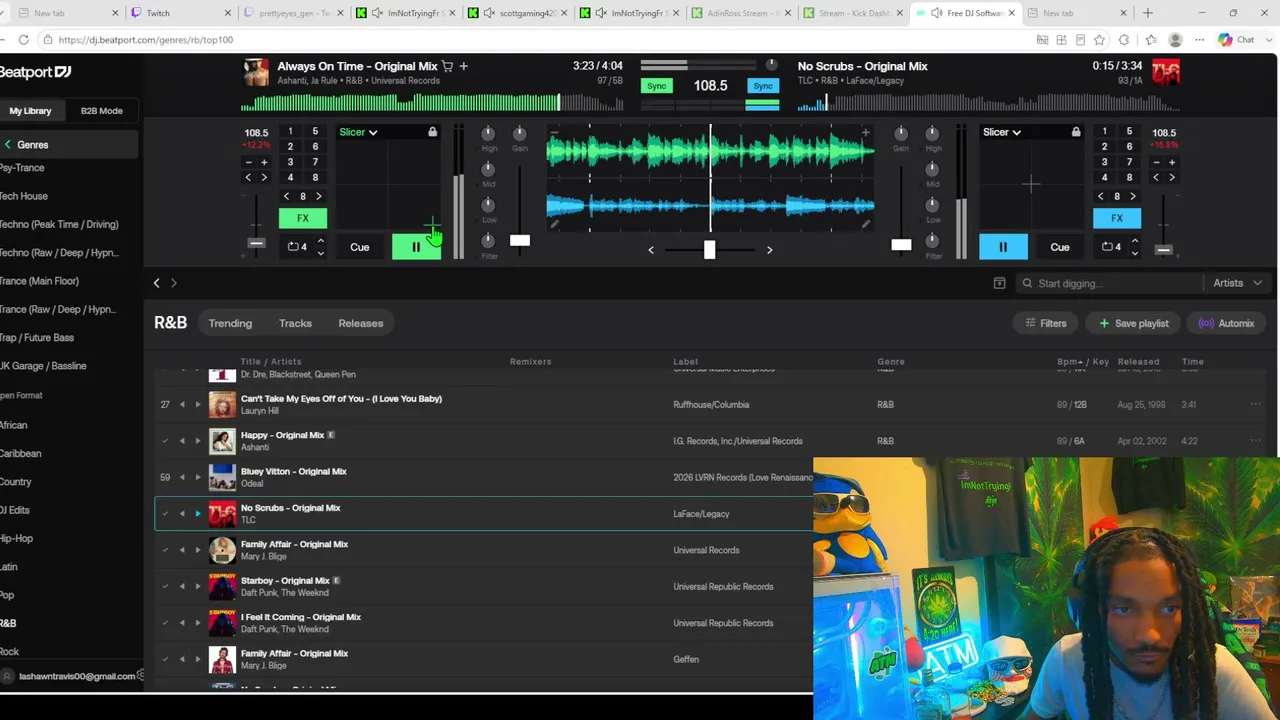Hit the right deck Cue button
Image resolution: width=1280 pixels, height=720 pixels.
1060,247
